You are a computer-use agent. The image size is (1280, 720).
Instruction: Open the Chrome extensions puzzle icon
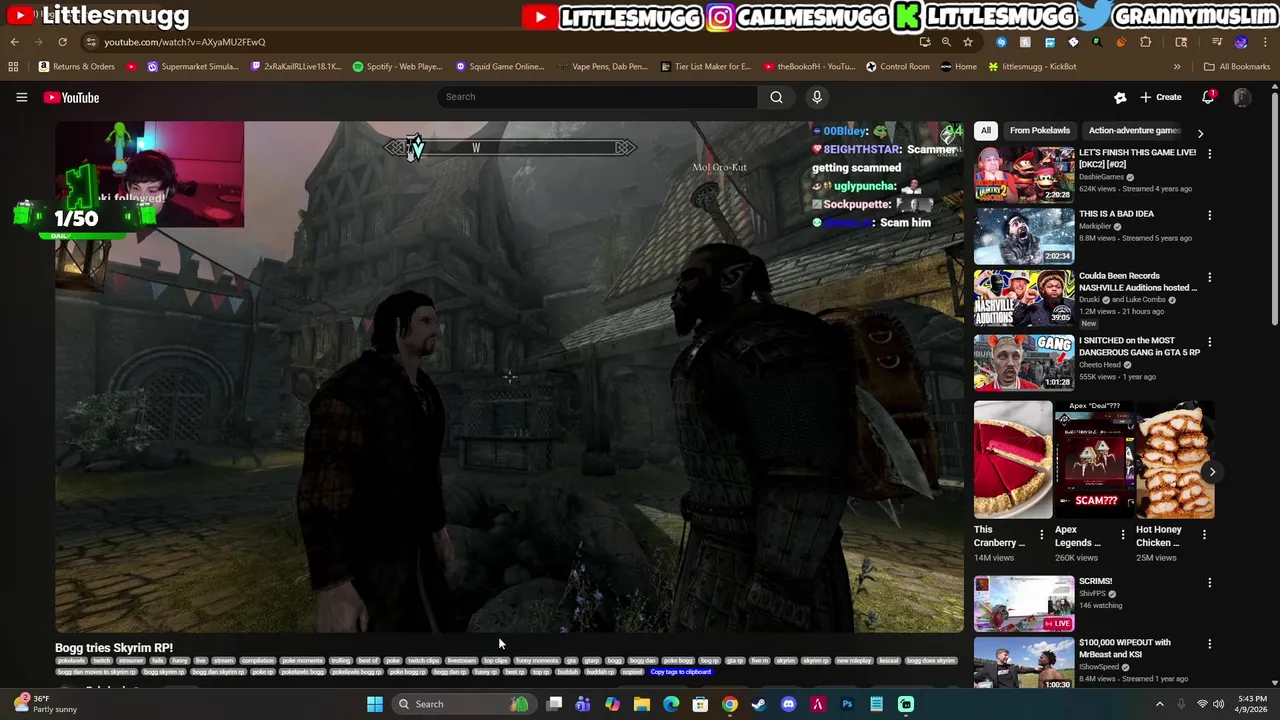tap(1145, 42)
